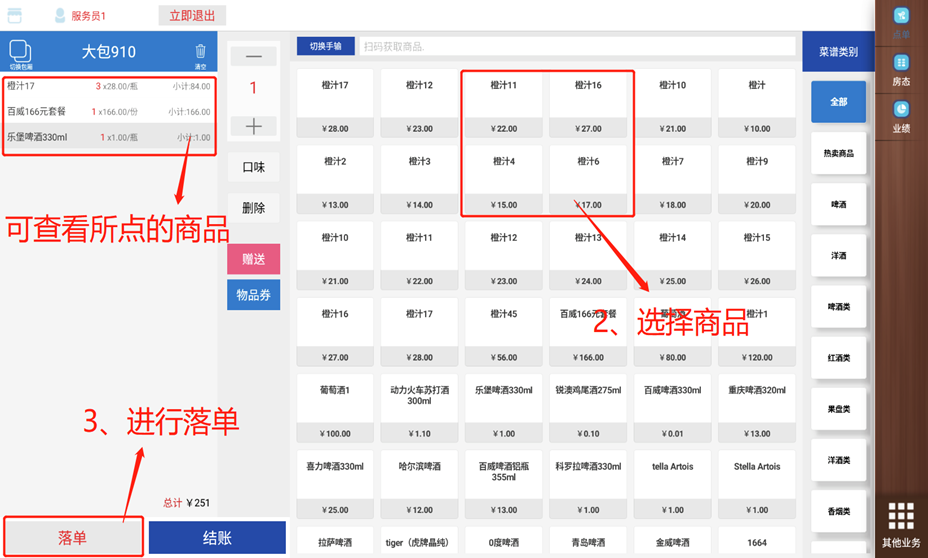Select the 洋酒 category tab
The height and width of the screenshot is (558, 928).
pos(838,256)
